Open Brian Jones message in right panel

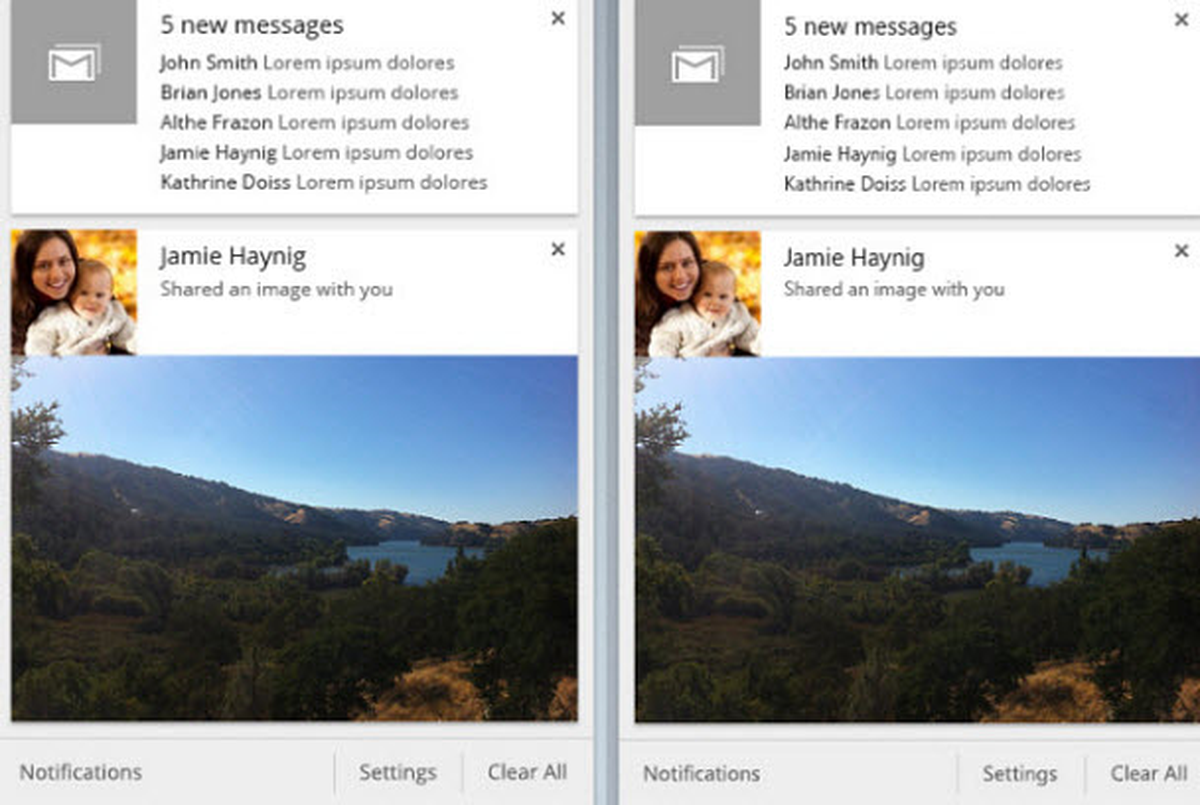[x=925, y=93]
